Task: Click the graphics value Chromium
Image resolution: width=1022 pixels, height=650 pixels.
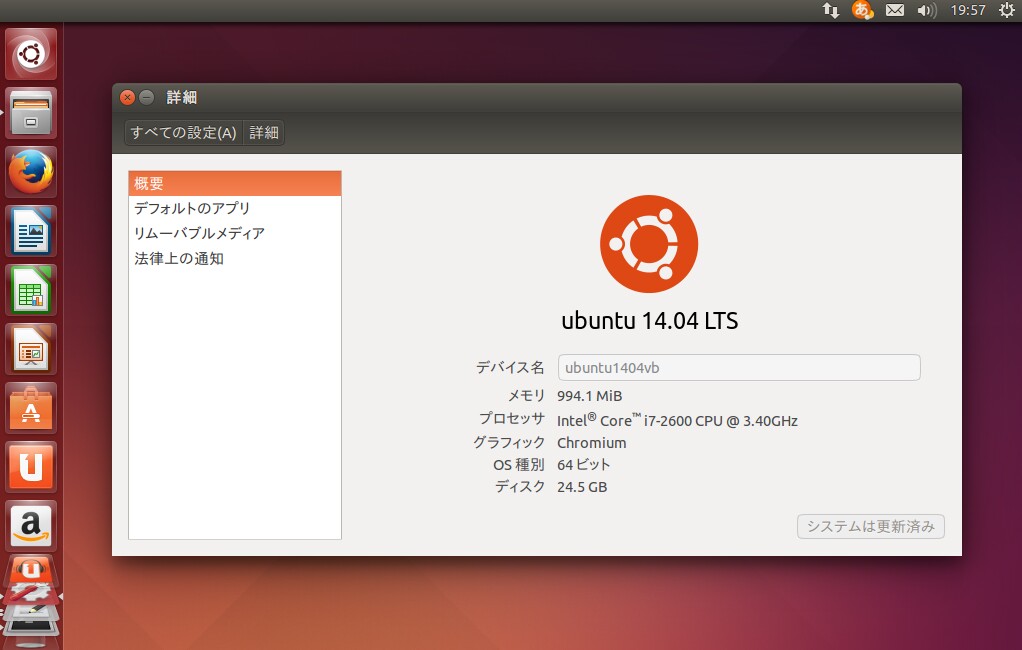Action: [592, 443]
